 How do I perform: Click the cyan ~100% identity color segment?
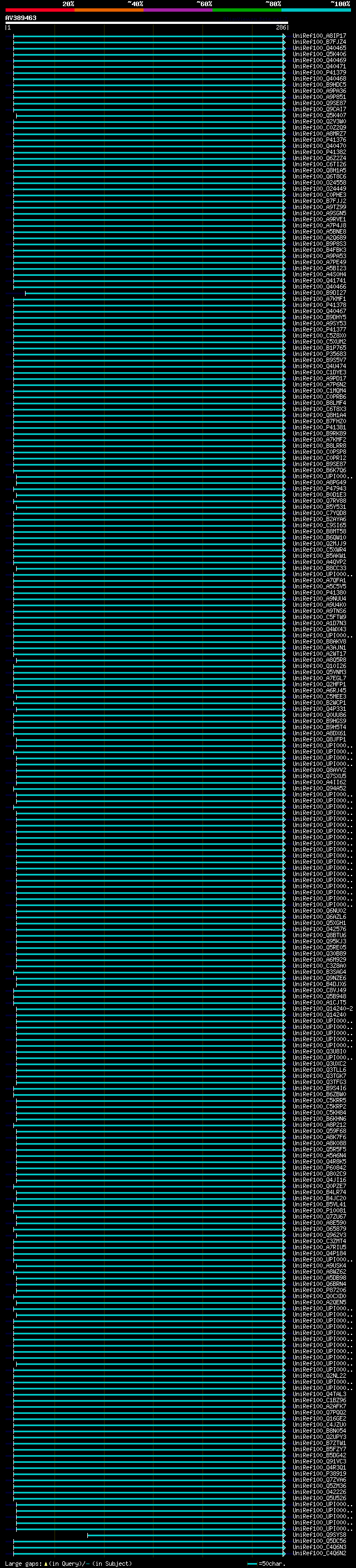[316, 10]
